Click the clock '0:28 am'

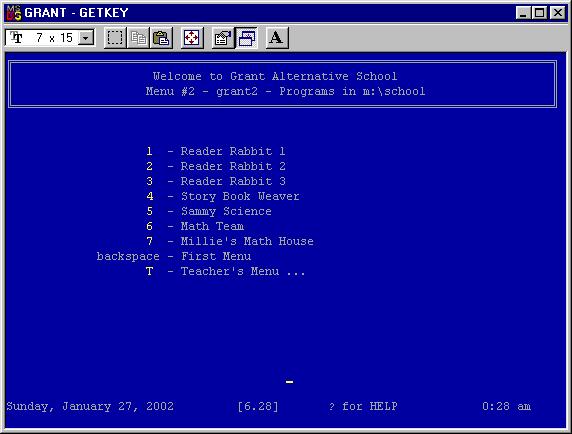pyautogui.click(x=507, y=406)
